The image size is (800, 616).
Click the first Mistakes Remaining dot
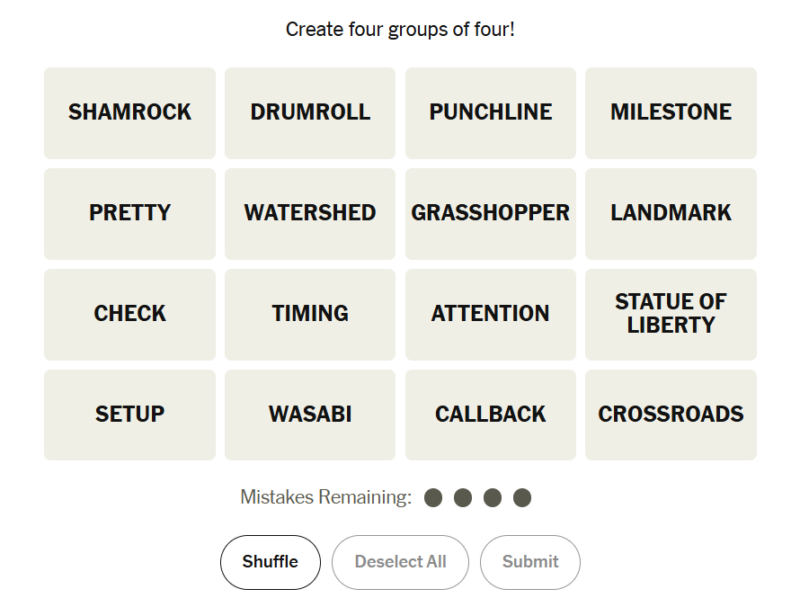433,497
